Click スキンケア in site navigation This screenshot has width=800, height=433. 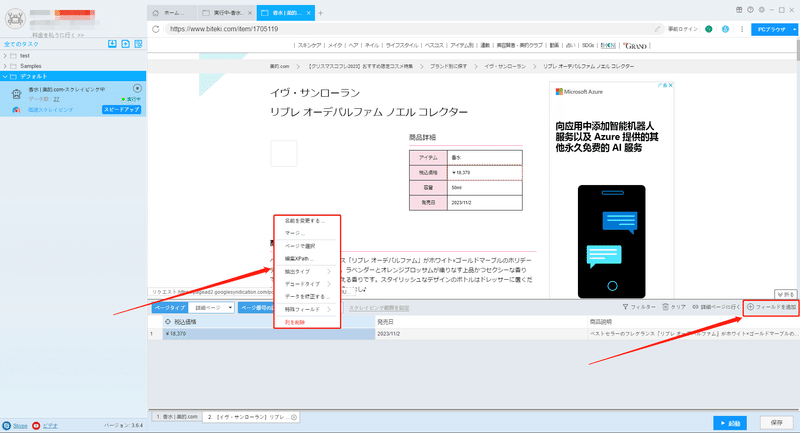tap(309, 45)
